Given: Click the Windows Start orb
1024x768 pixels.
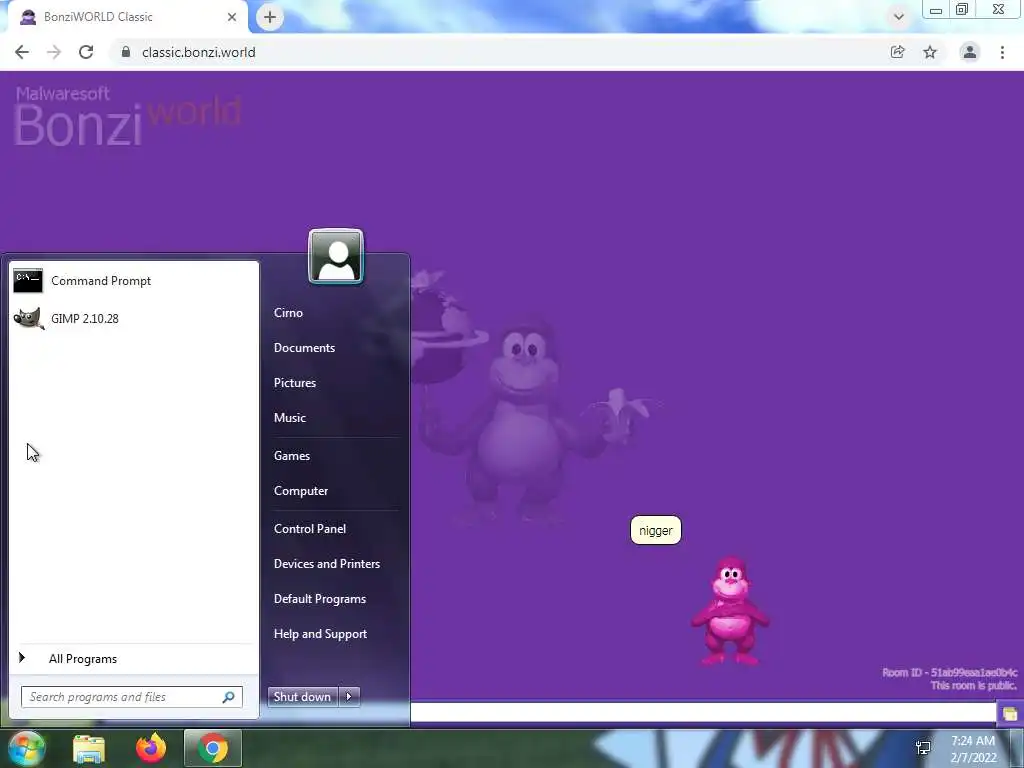Looking at the screenshot, I should click(26, 748).
